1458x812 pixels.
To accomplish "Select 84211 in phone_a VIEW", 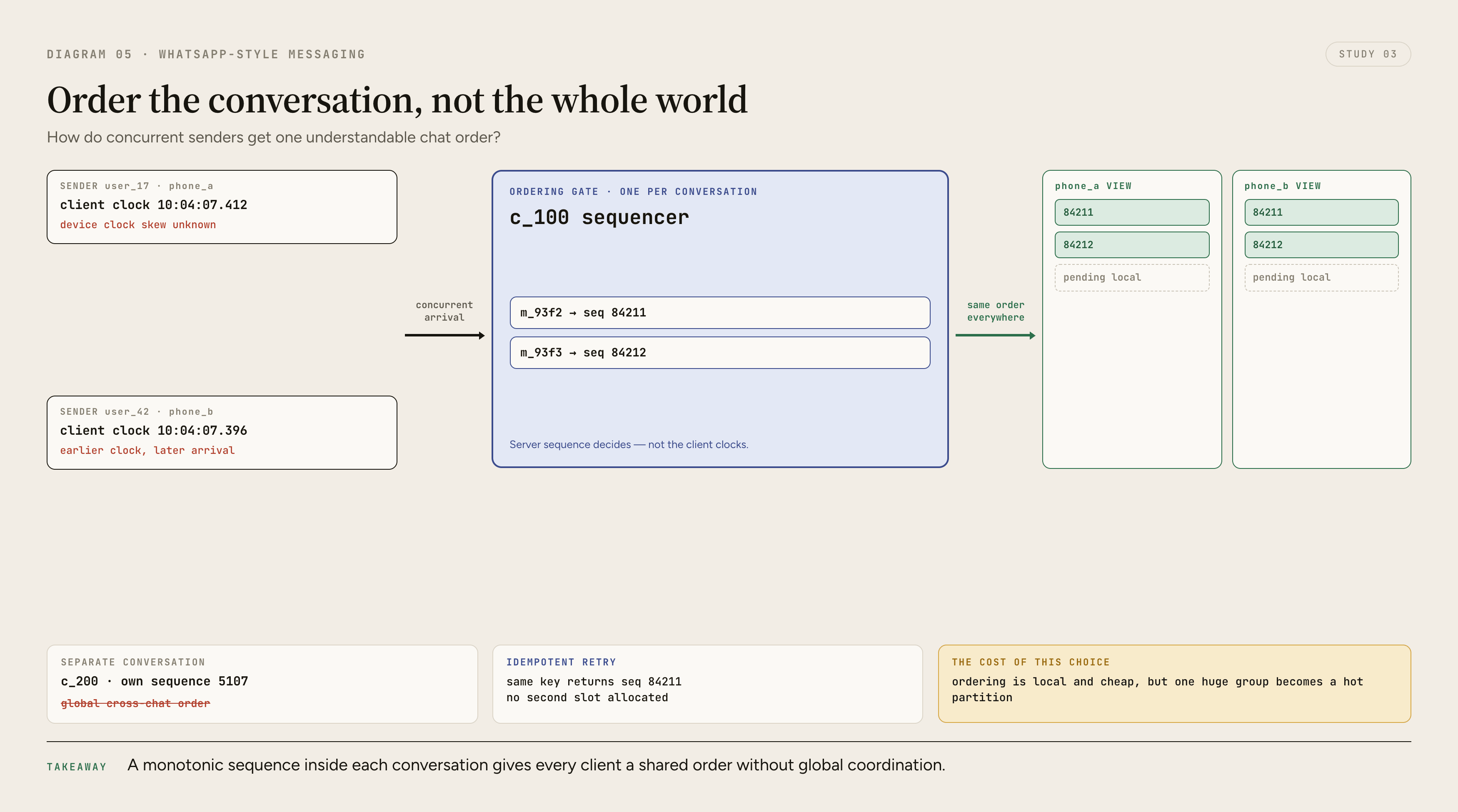I will pyautogui.click(x=1132, y=212).
